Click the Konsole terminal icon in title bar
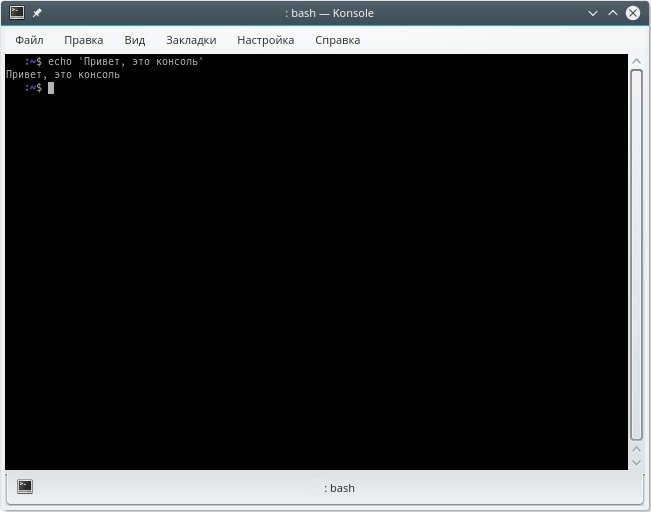Image resolution: width=651 pixels, height=512 pixels. point(17,12)
